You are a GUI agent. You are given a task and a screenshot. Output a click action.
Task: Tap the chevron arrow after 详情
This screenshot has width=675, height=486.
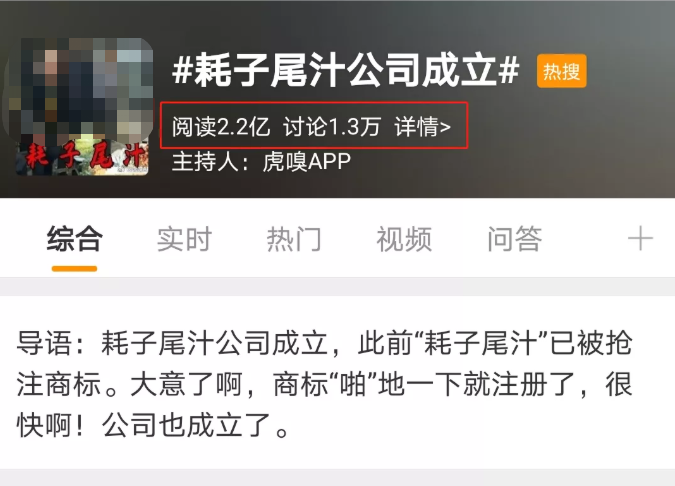click(446, 127)
